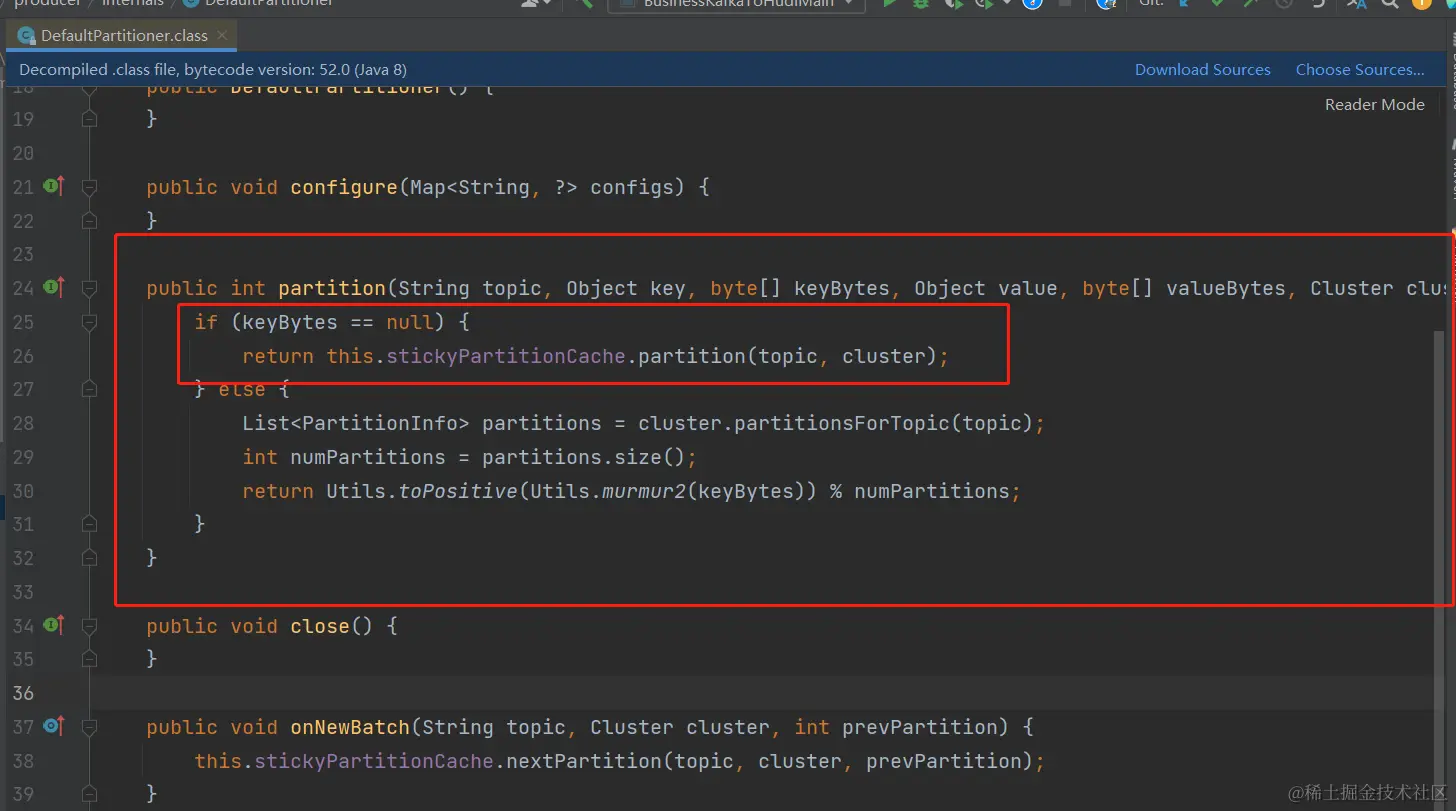Collapse the close method at line 34
Screen dimensions: 1456x811
coord(89,626)
